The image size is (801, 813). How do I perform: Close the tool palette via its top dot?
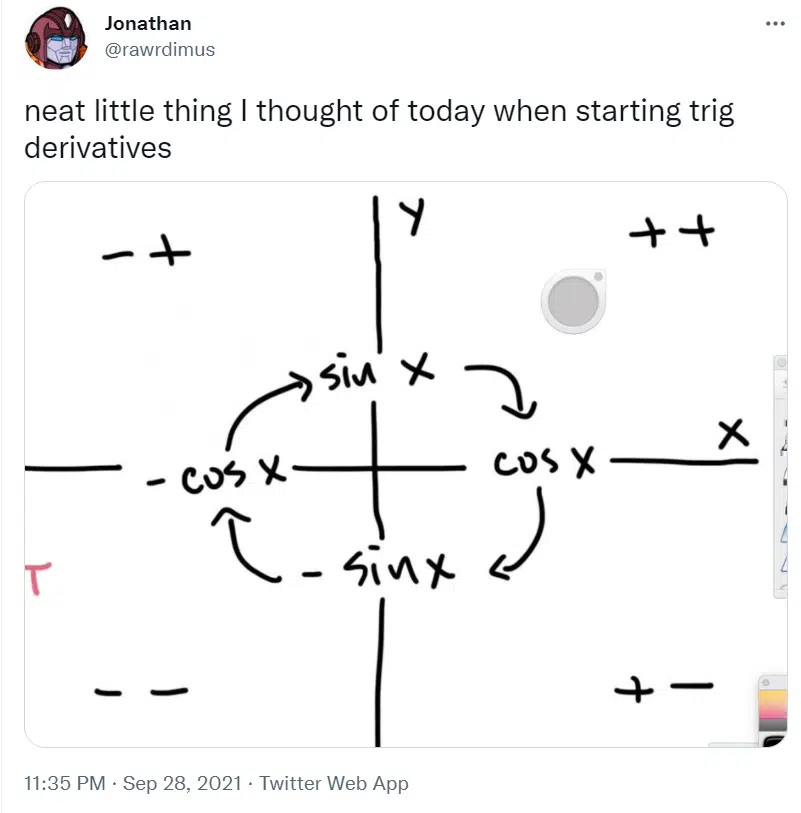click(781, 362)
